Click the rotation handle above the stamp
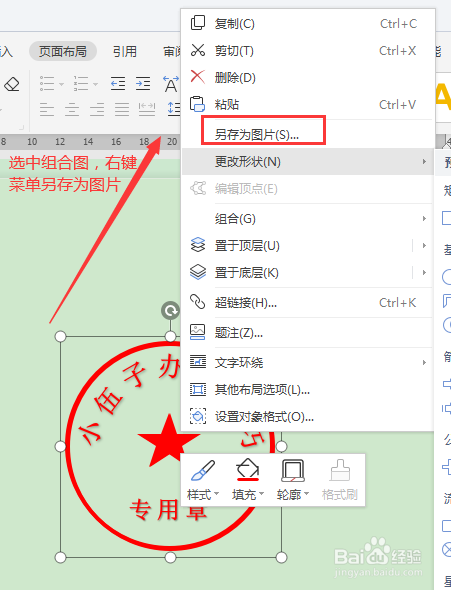Image resolution: width=451 pixels, height=590 pixels. click(170, 311)
